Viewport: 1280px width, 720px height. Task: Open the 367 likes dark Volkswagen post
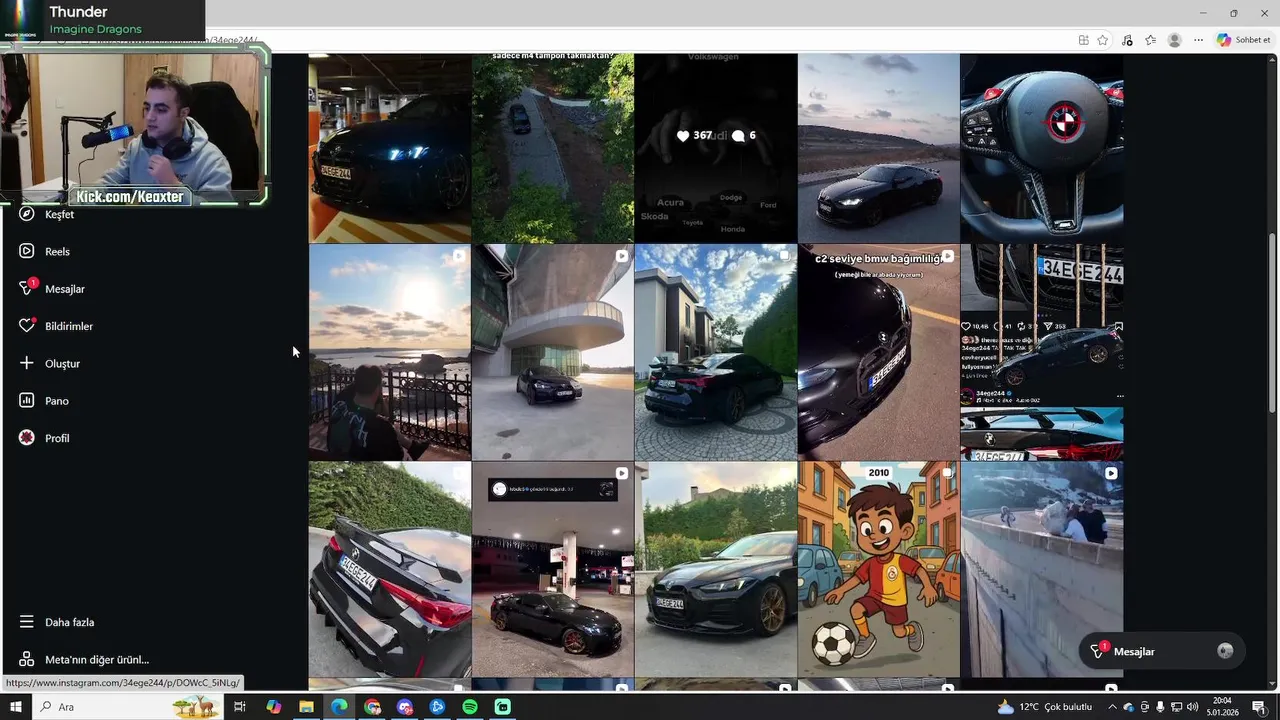pos(716,147)
